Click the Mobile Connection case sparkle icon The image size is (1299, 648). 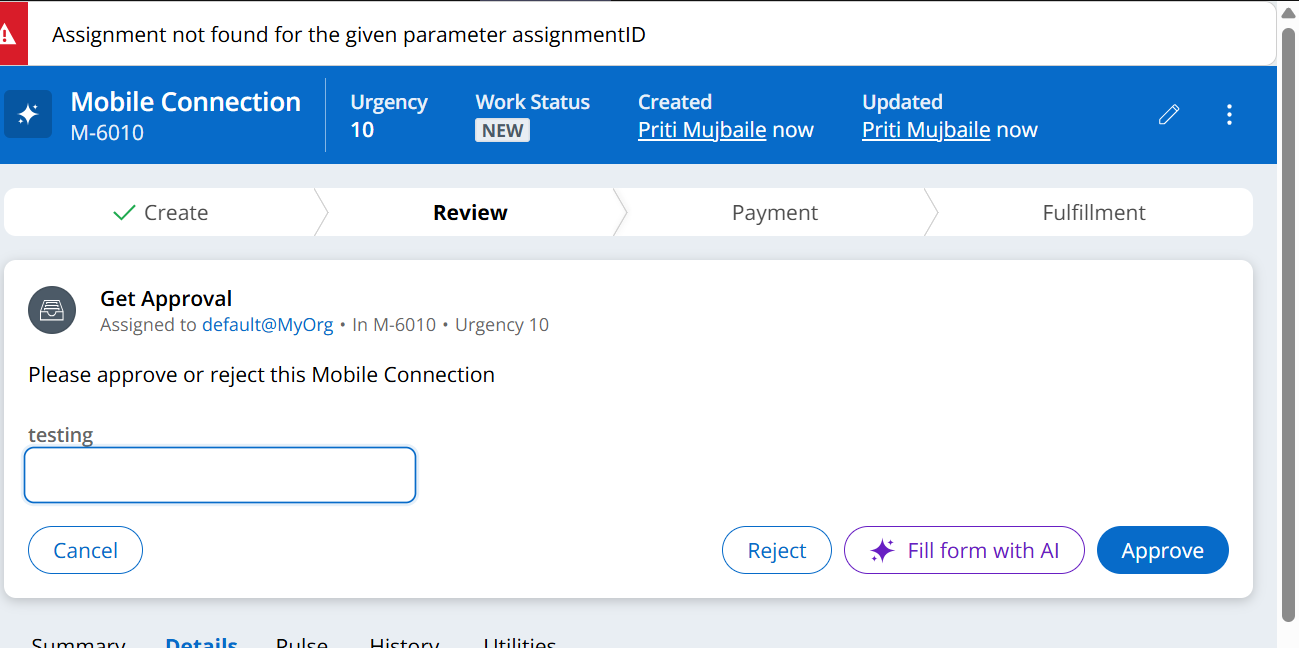pos(28,115)
